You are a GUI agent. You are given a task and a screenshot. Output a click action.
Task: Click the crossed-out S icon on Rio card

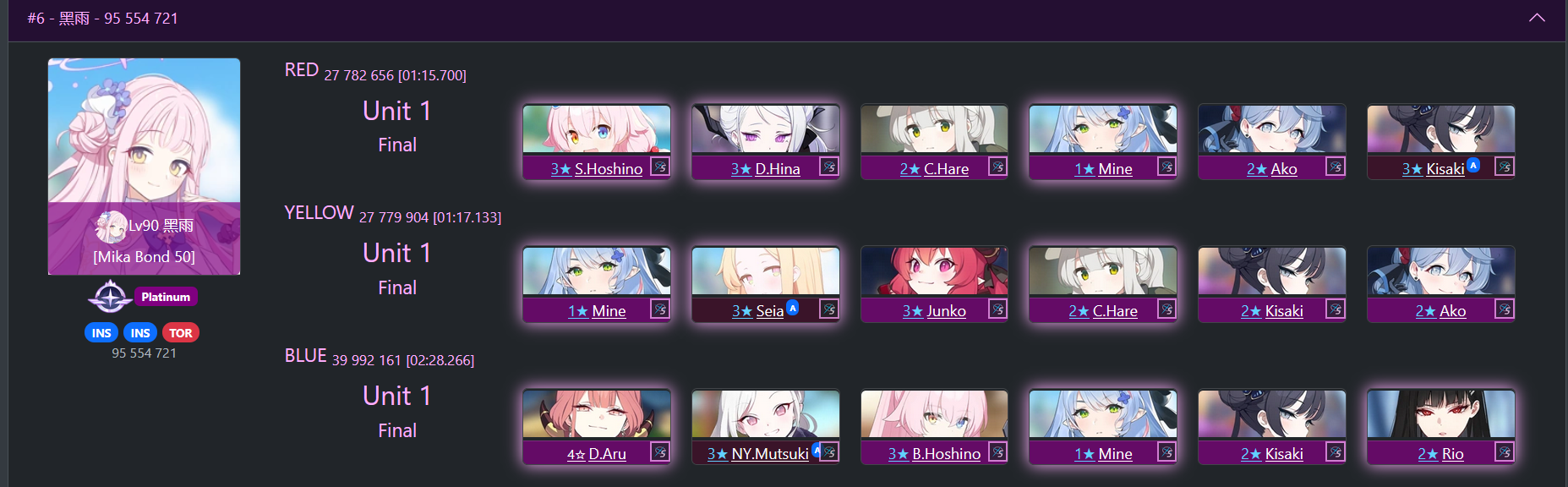coord(1505,451)
